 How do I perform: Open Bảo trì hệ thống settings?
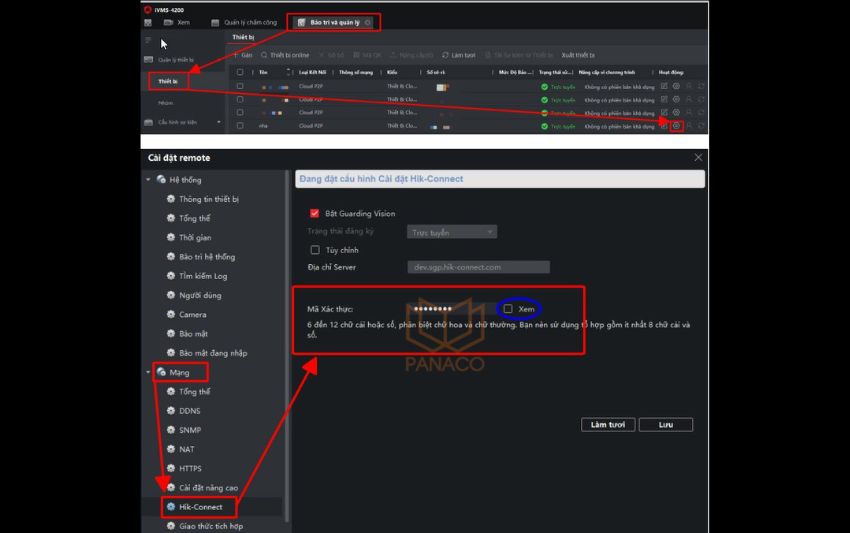click(x=201, y=256)
